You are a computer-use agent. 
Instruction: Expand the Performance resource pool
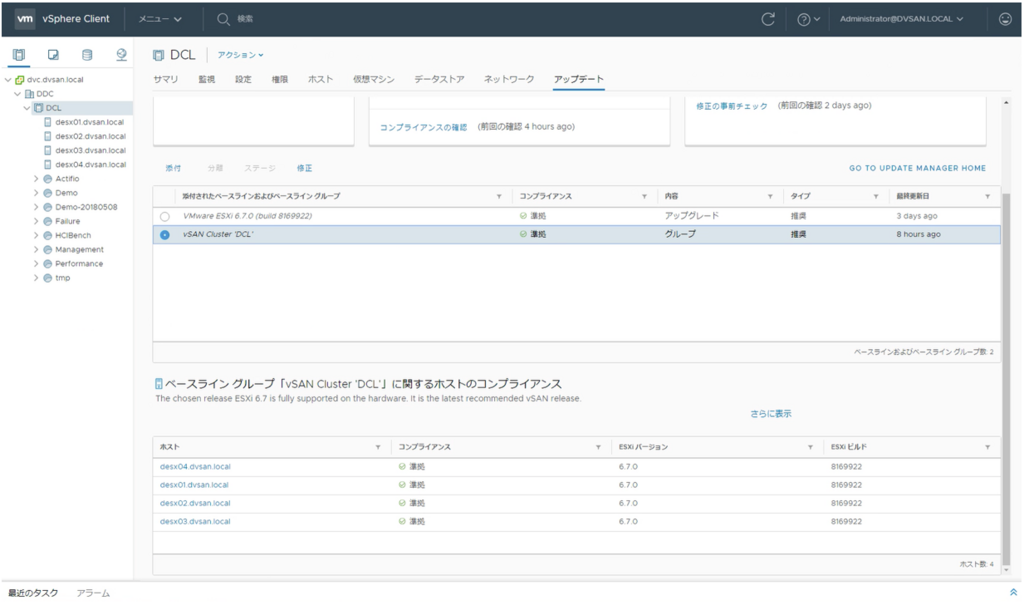pyautogui.click(x=36, y=264)
